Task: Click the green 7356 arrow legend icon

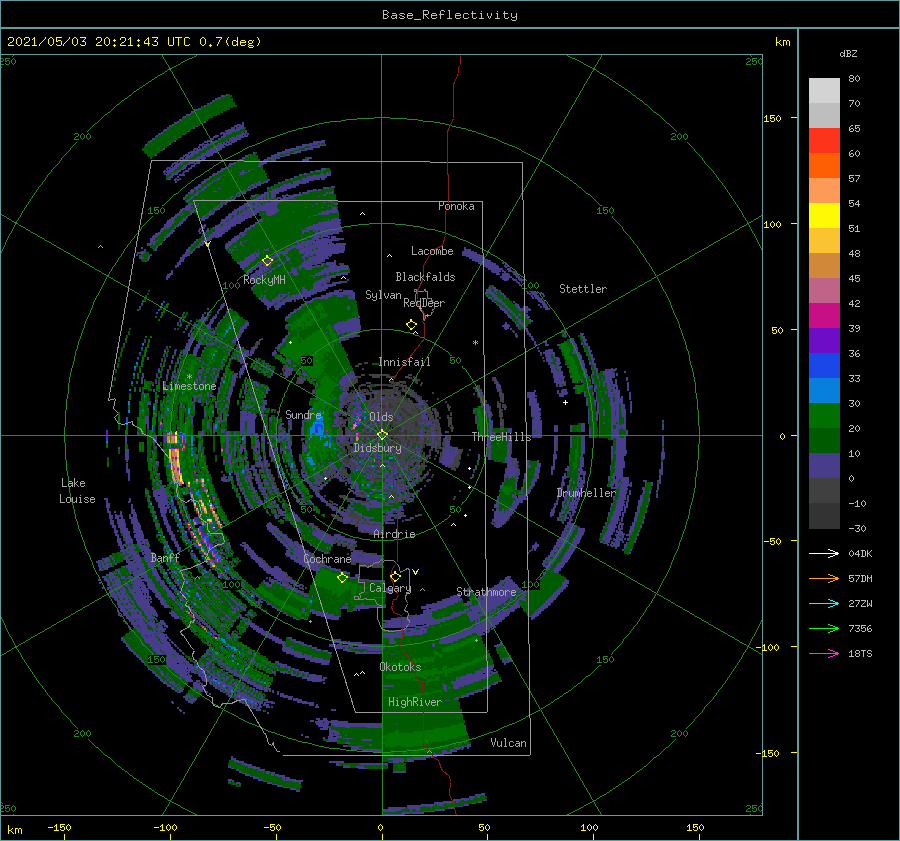Action: (x=824, y=629)
